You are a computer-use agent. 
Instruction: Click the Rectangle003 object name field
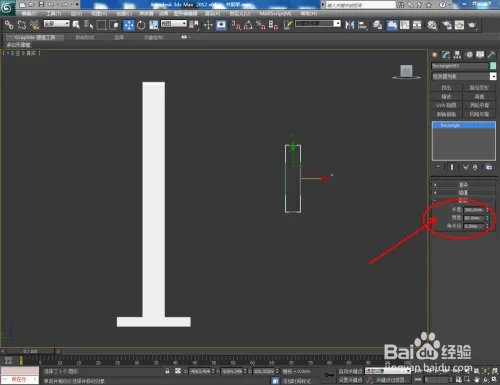click(x=459, y=66)
